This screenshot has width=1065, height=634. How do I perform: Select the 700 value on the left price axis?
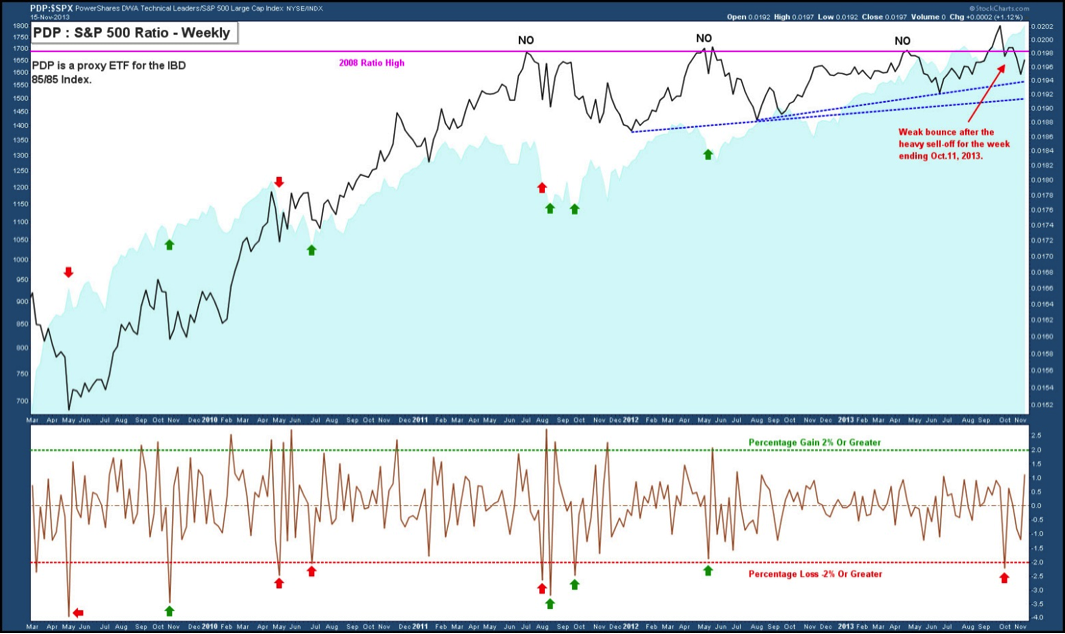tap(22, 402)
